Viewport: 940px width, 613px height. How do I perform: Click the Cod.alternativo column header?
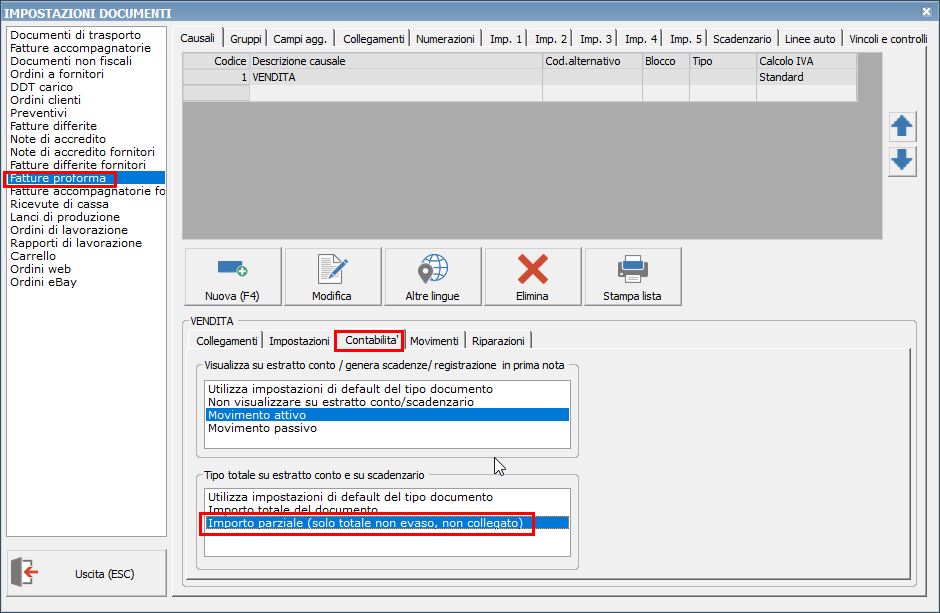click(x=592, y=61)
